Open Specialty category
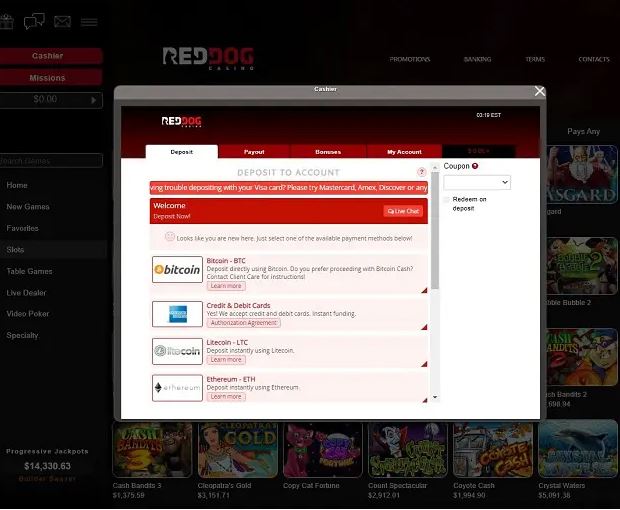The height and width of the screenshot is (510, 620). pyautogui.click(x=22, y=335)
